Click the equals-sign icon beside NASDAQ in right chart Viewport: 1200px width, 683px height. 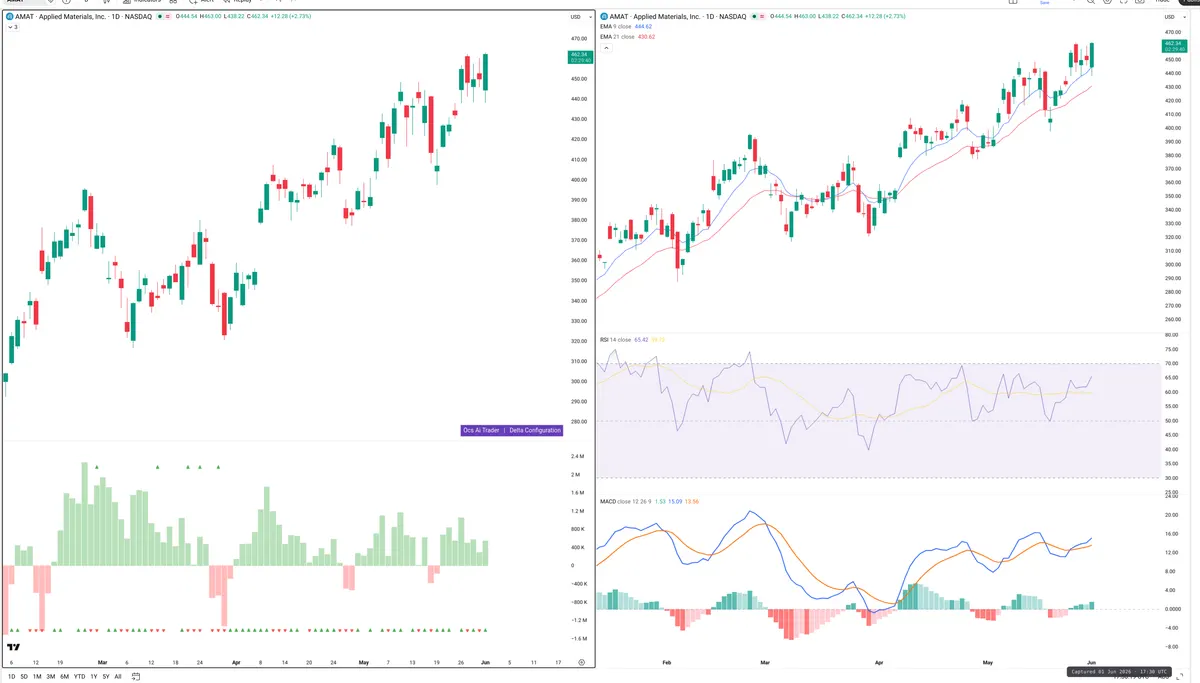pyautogui.click(x=764, y=17)
